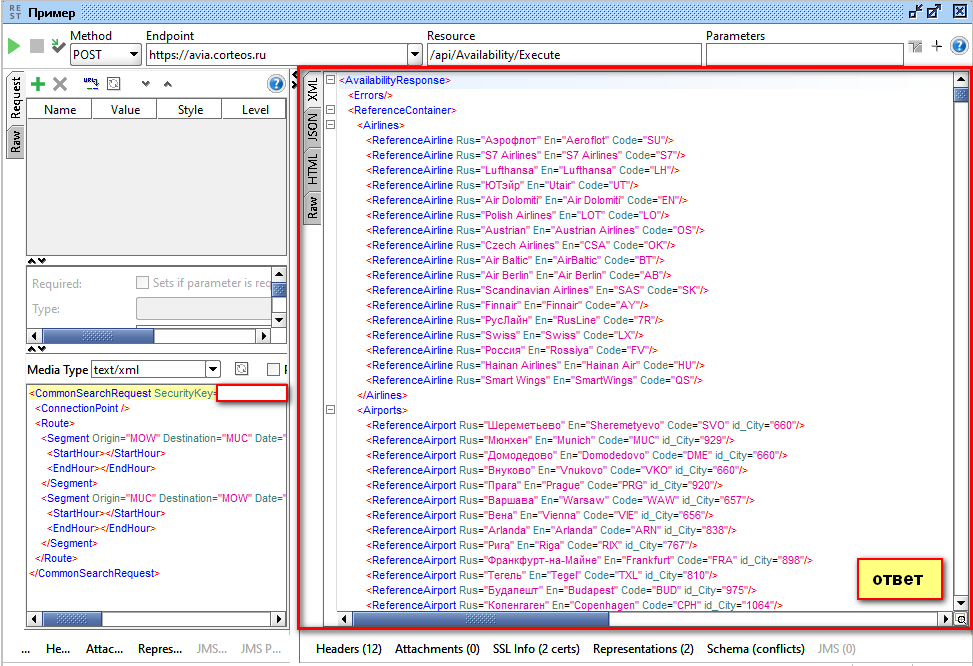
Task: Click the response horizontal scrollbar thumb
Action: point(482,619)
